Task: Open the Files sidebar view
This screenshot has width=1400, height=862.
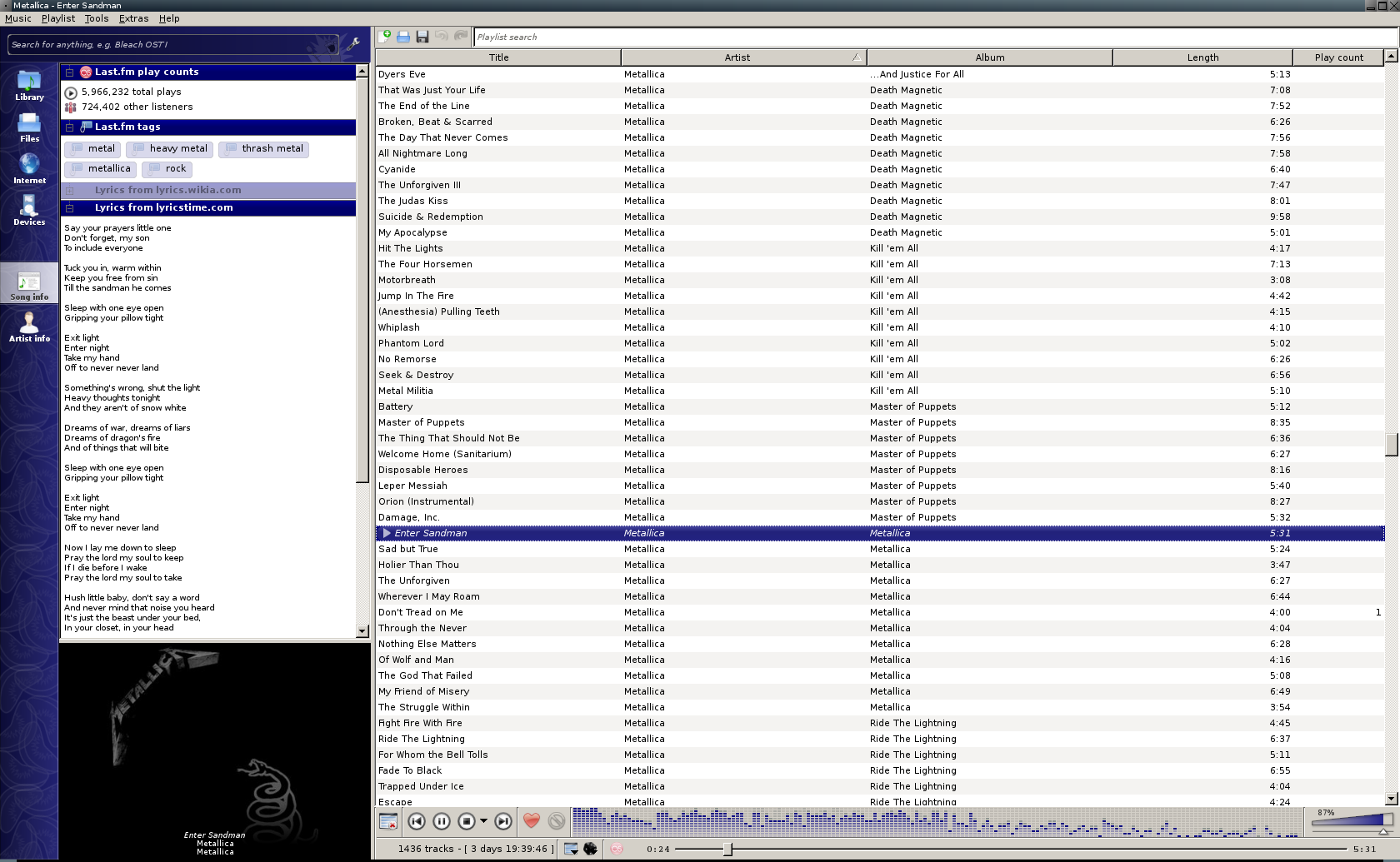Action: click(29, 127)
